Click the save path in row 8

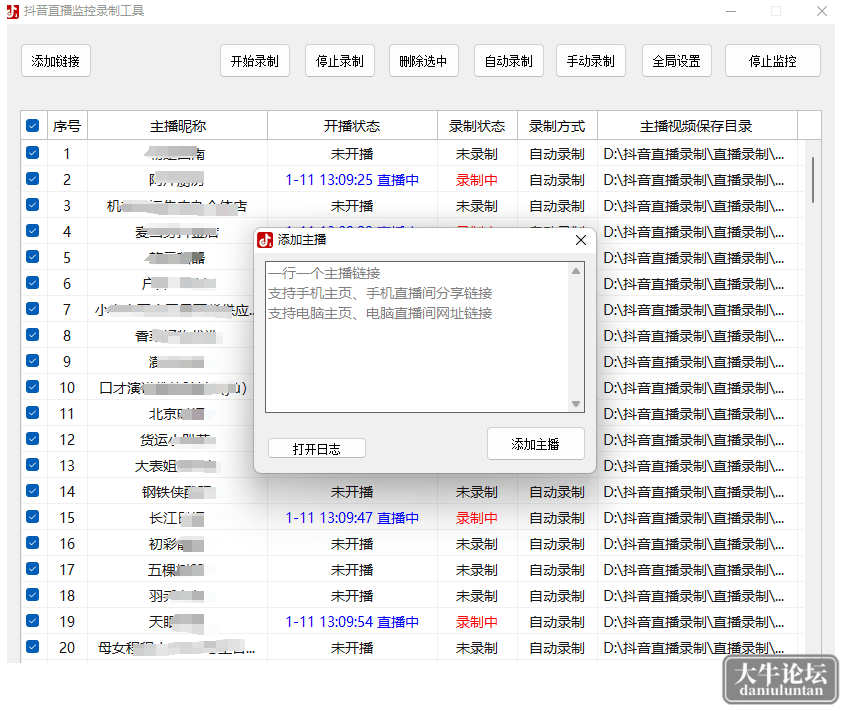[x=694, y=336]
